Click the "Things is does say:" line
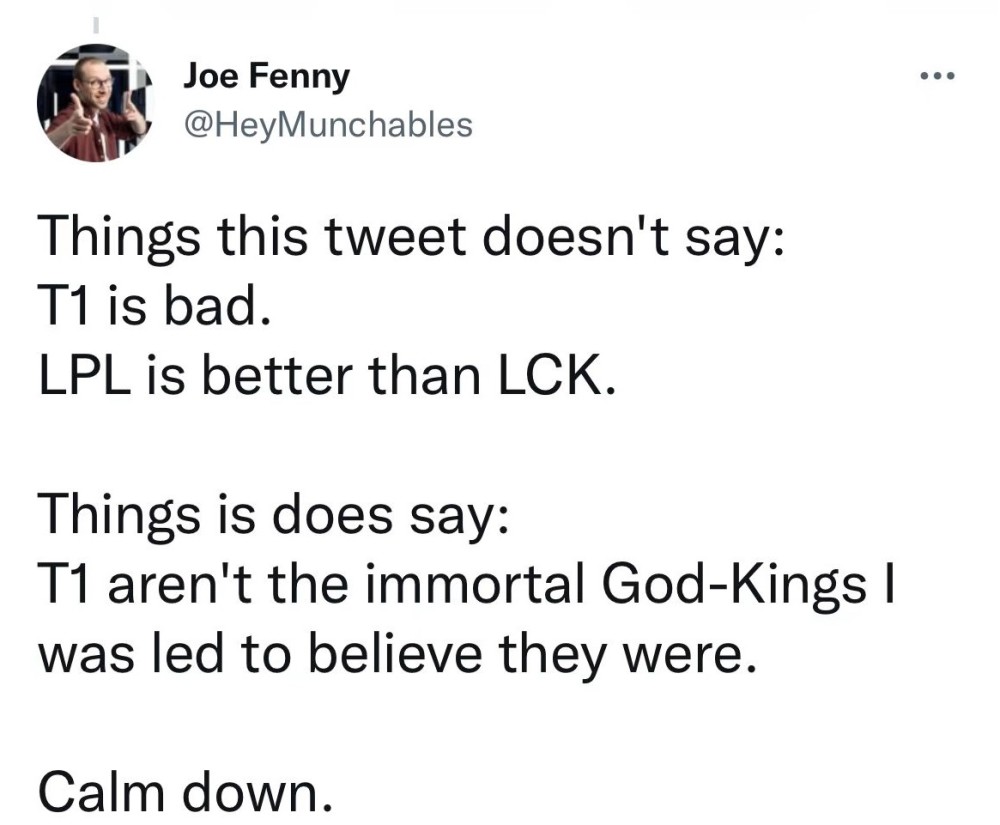The width and height of the screenshot is (1000, 825). tap(274, 518)
